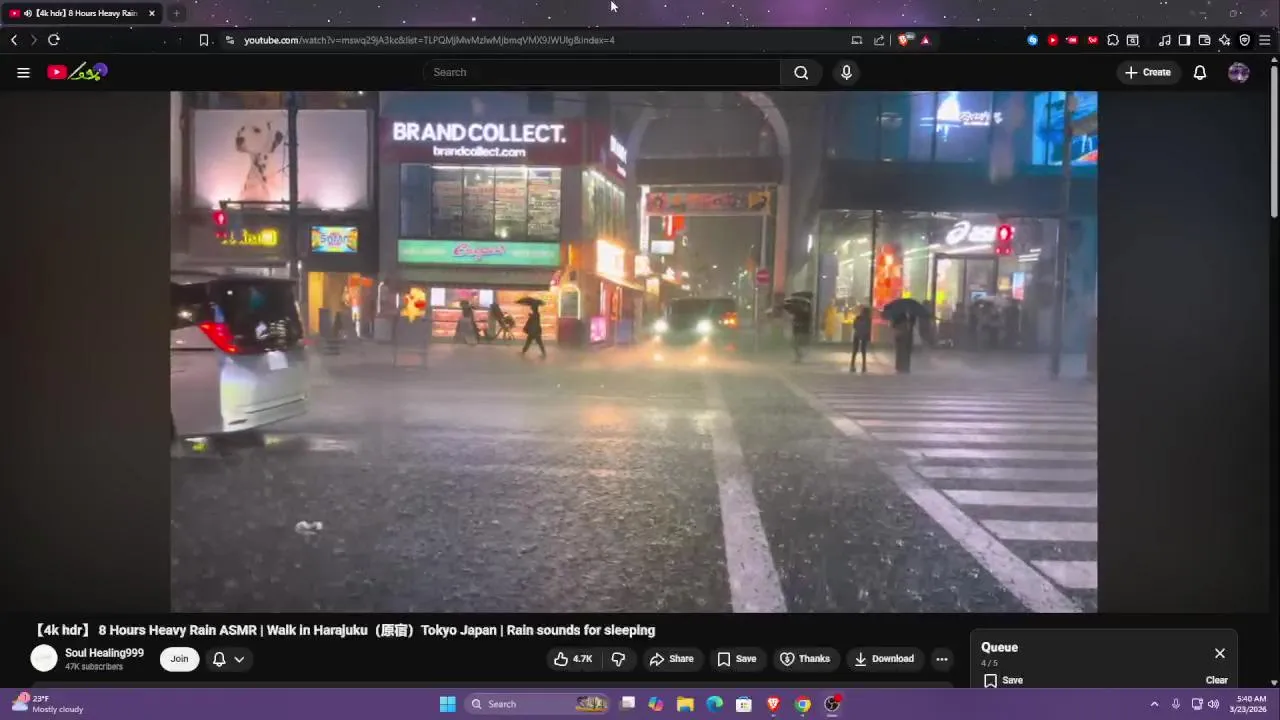Open Brave Shields lion icon
The width and height of the screenshot is (1280, 720).
click(x=904, y=40)
